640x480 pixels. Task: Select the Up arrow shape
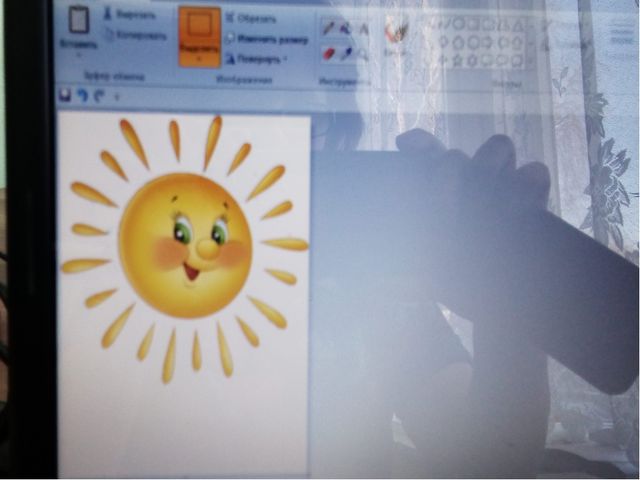coord(517,43)
